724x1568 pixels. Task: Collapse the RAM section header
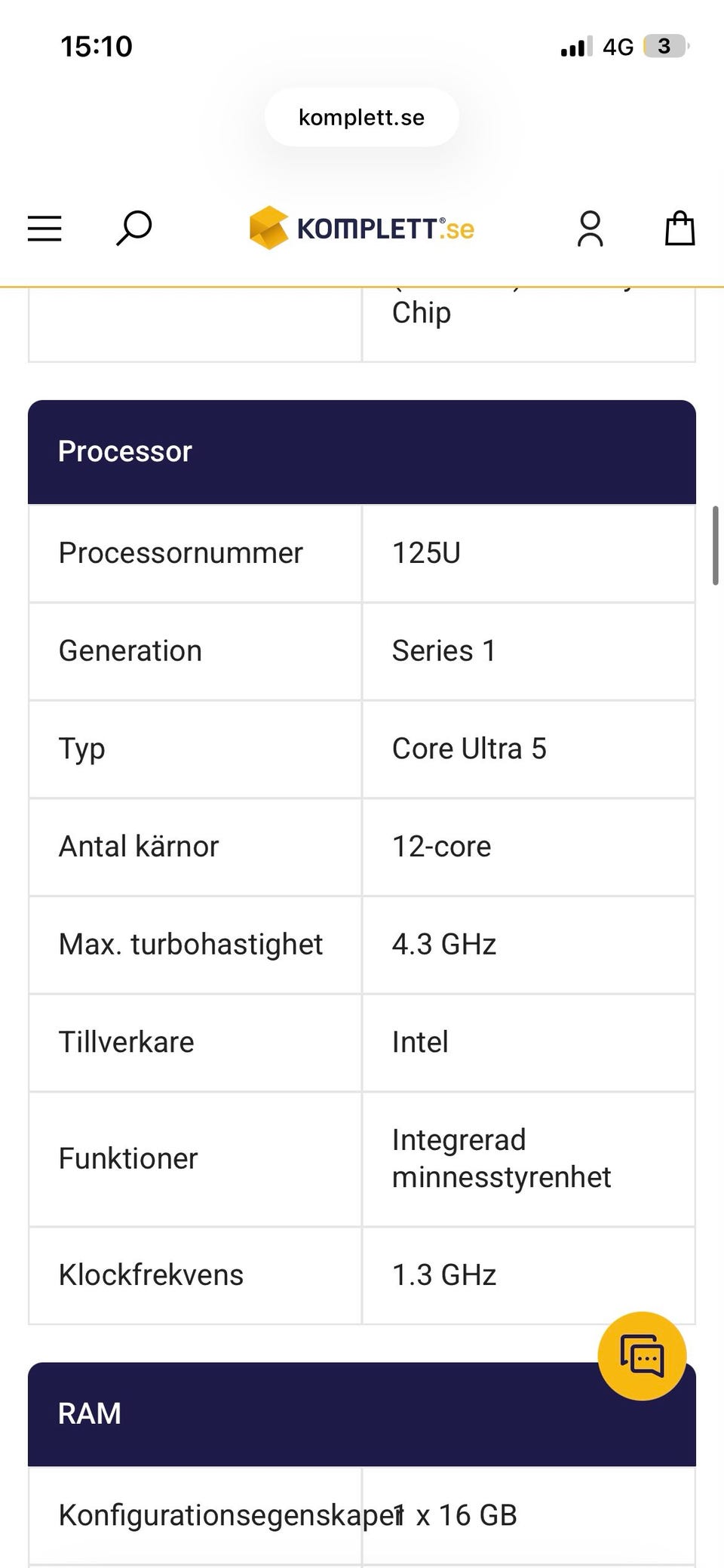[x=302, y=1414]
